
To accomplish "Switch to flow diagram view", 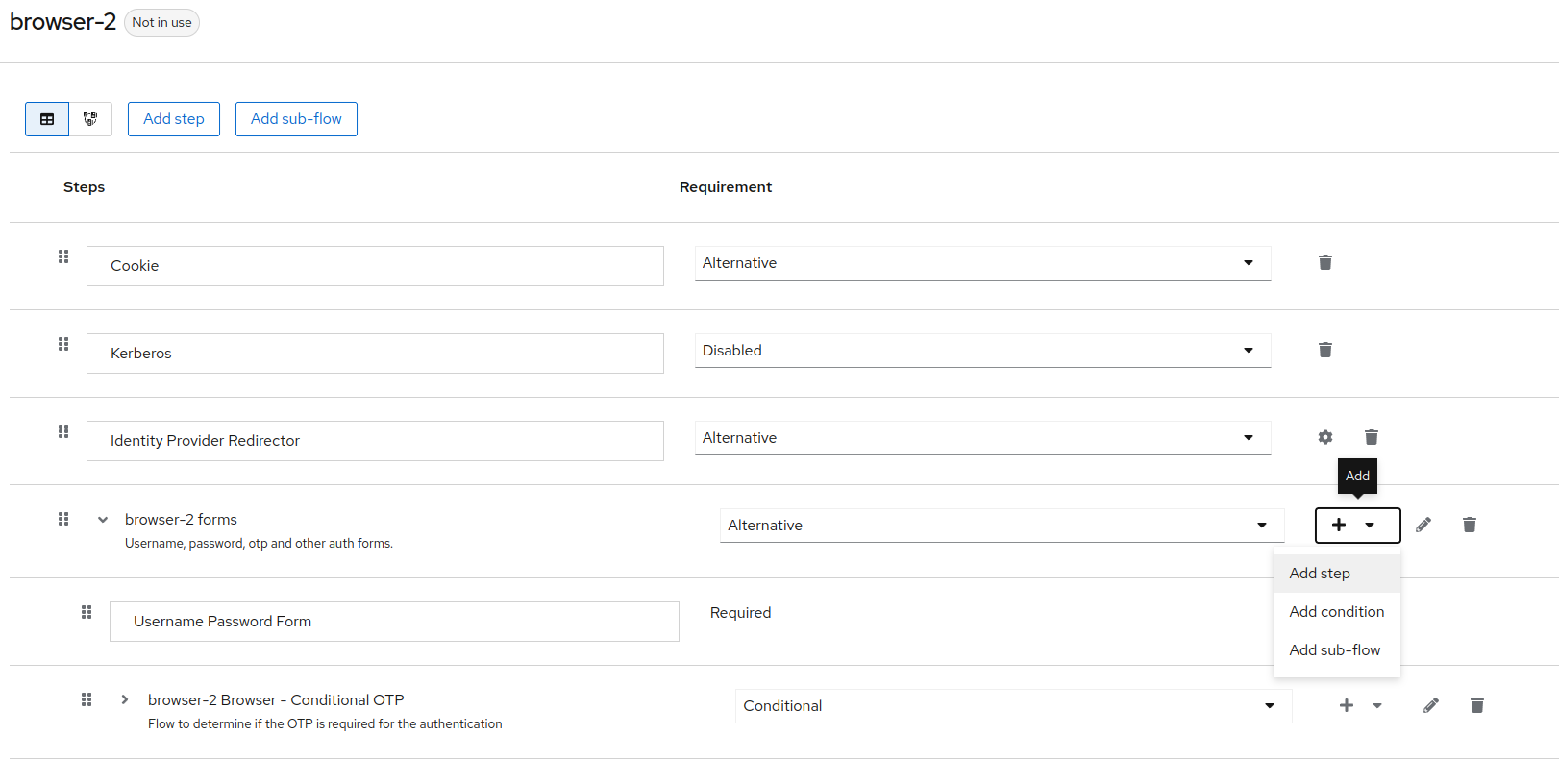I will click(x=90, y=119).
